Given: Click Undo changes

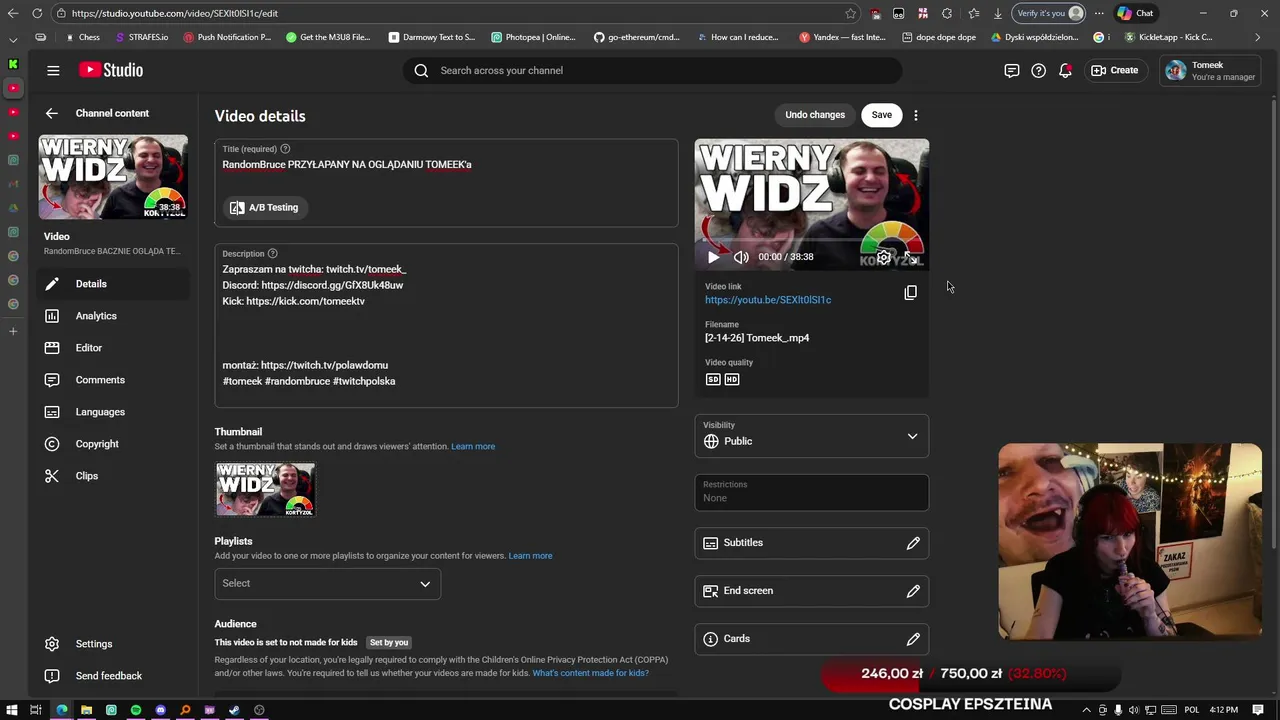Looking at the screenshot, I should tap(815, 115).
